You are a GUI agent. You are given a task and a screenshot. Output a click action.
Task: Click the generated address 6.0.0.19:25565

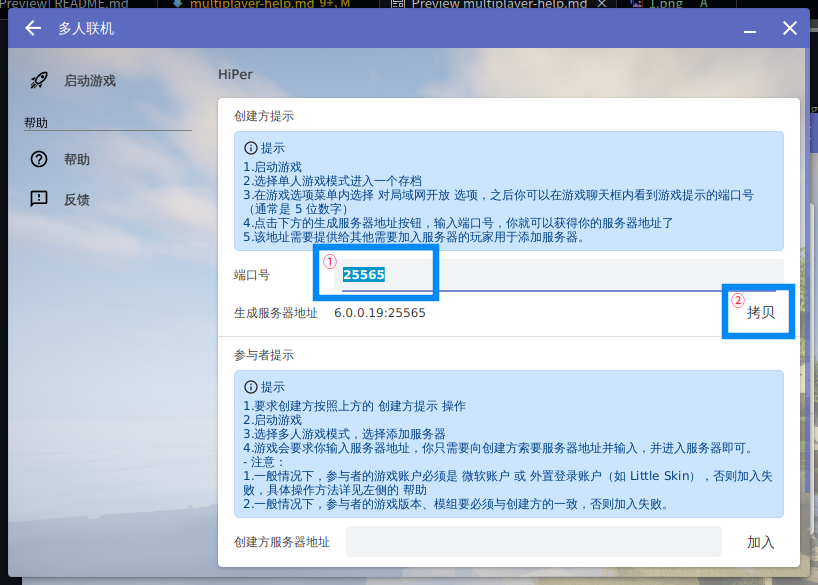pos(379,312)
